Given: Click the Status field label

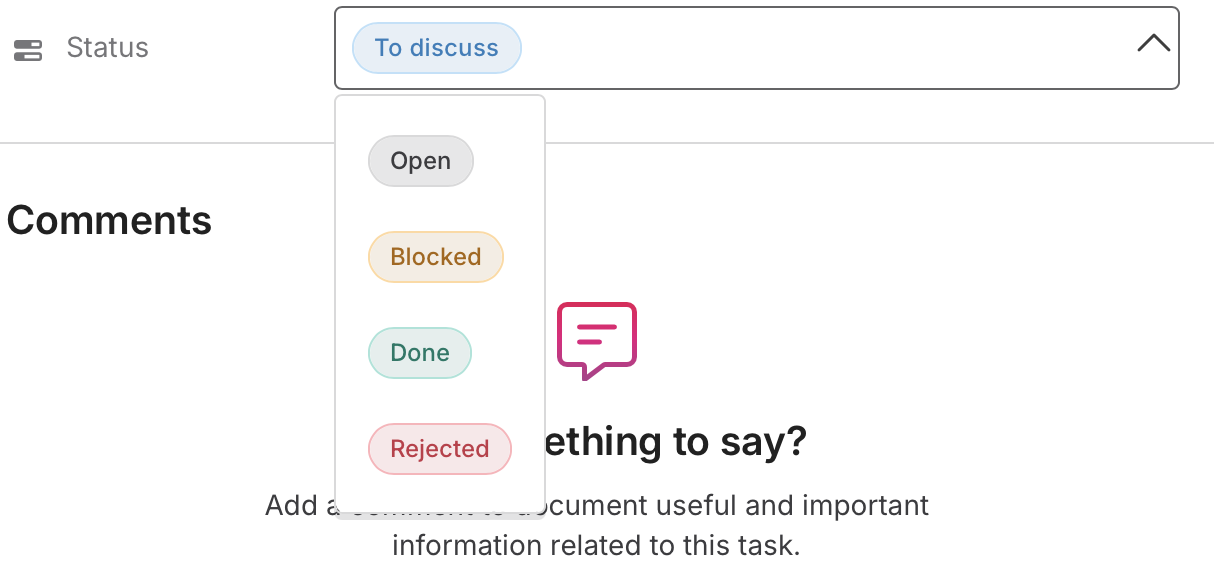Looking at the screenshot, I should (108, 48).
